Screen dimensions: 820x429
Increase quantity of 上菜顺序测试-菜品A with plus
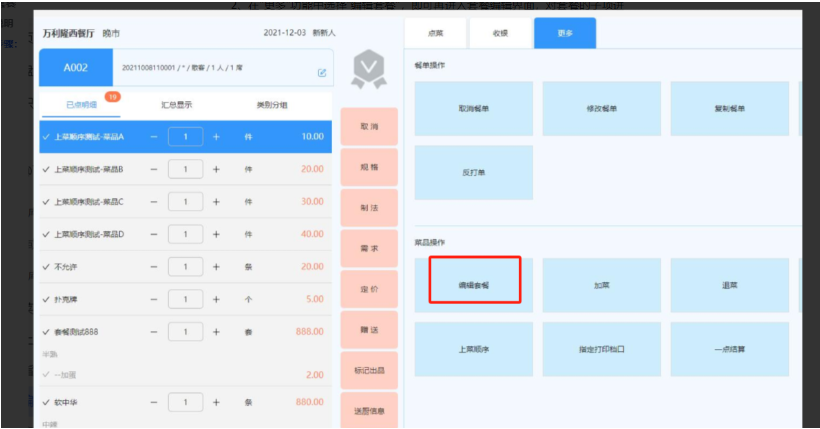click(x=216, y=136)
